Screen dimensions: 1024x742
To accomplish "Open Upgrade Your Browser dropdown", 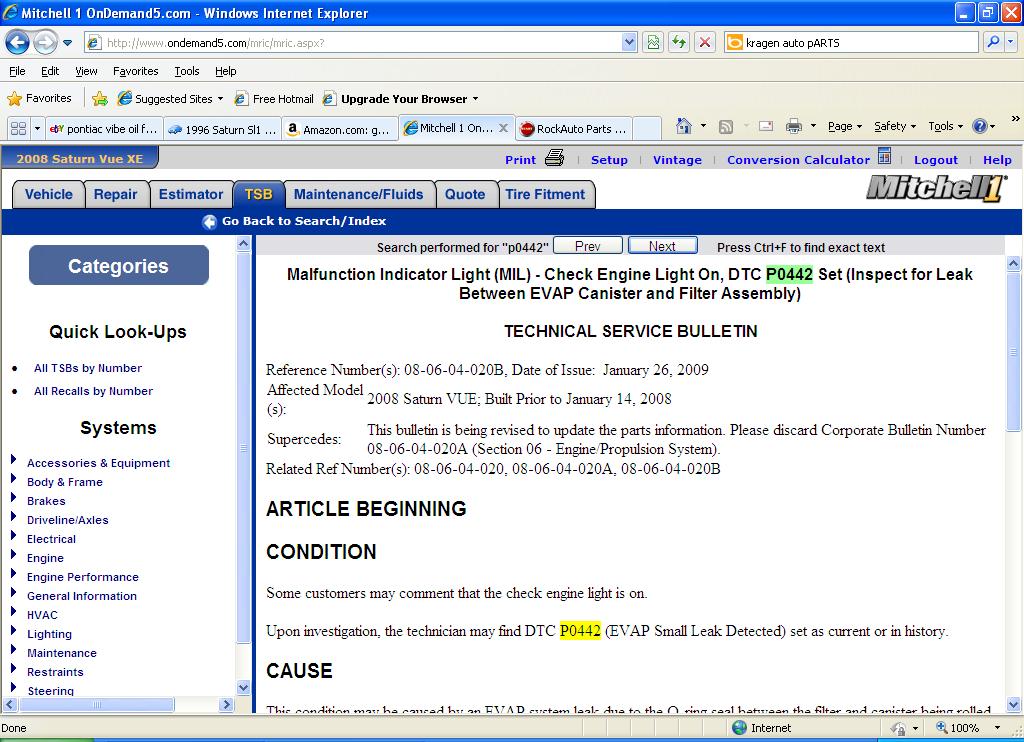I will (x=401, y=99).
